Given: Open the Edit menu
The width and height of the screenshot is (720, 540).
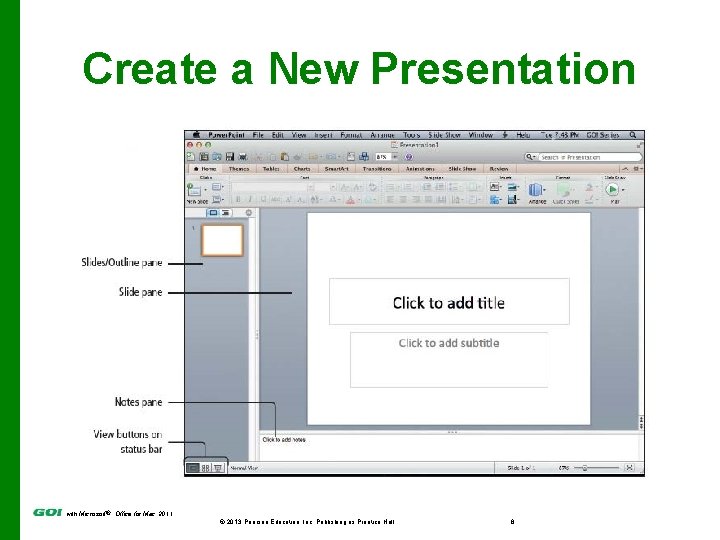Looking at the screenshot, I should point(277,135).
